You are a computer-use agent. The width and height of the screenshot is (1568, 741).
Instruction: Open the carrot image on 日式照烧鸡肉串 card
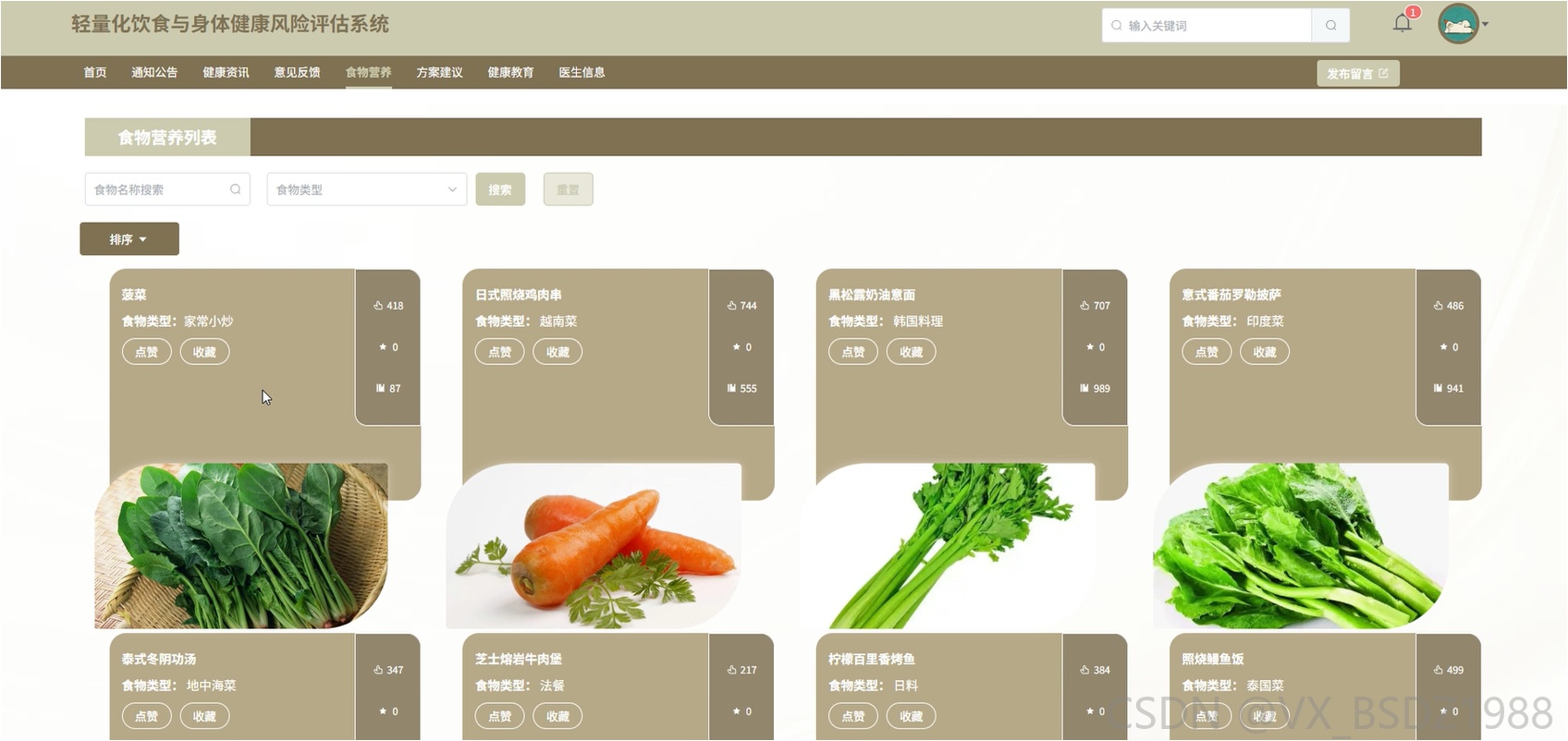594,546
